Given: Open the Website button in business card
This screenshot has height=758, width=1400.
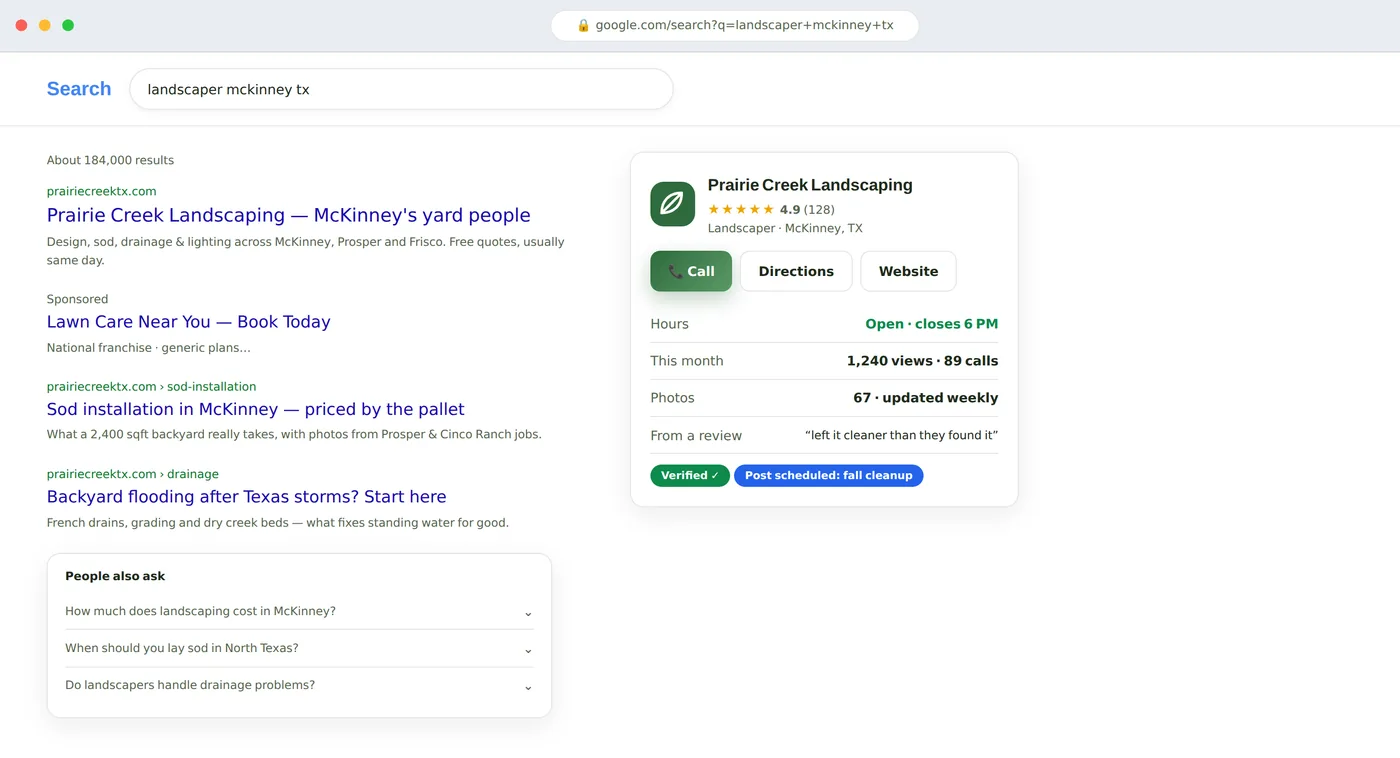Looking at the screenshot, I should coord(908,271).
